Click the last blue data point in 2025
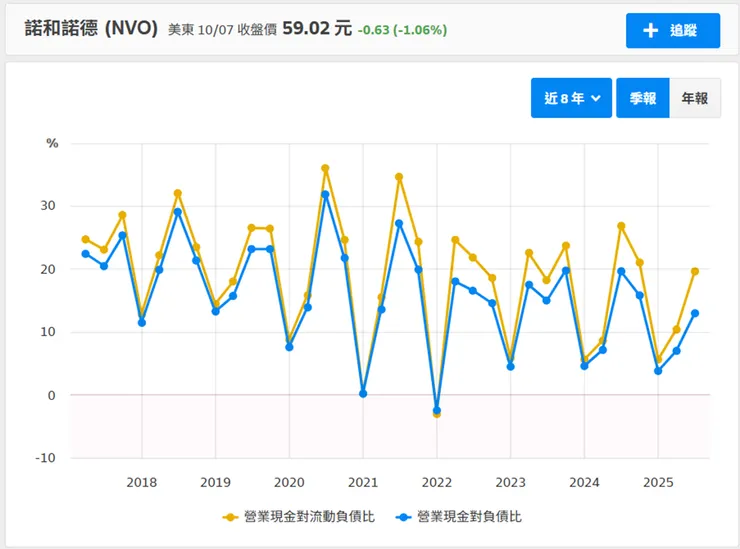 tap(695, 313)
